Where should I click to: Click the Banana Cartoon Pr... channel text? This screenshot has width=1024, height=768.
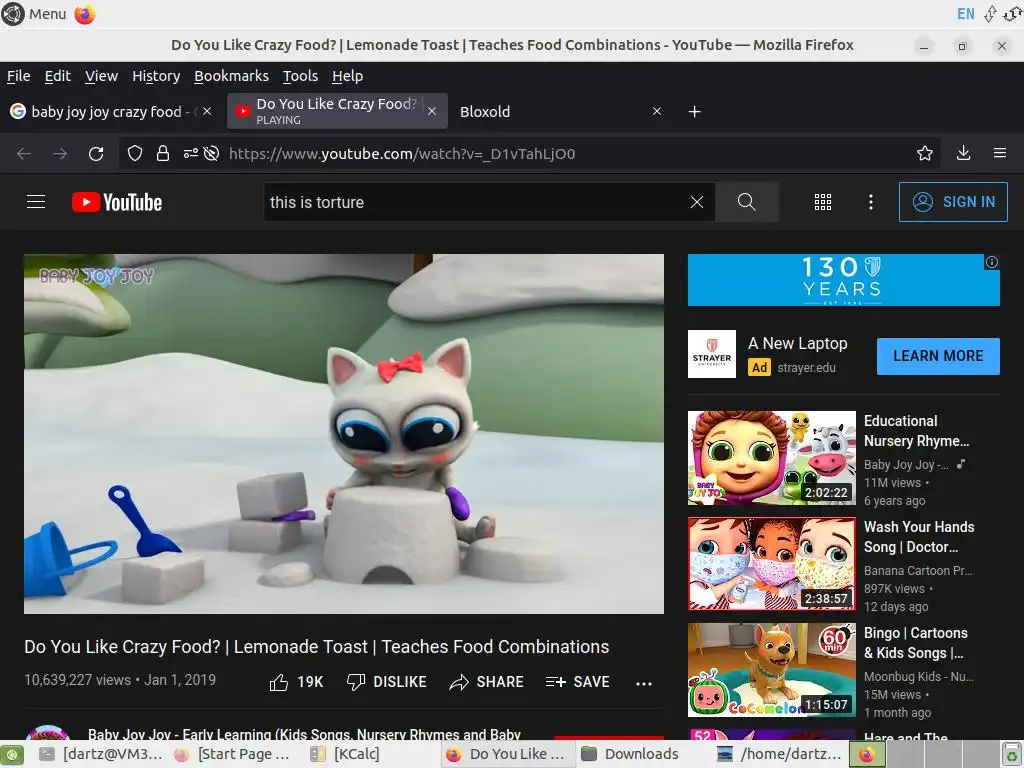918,571
